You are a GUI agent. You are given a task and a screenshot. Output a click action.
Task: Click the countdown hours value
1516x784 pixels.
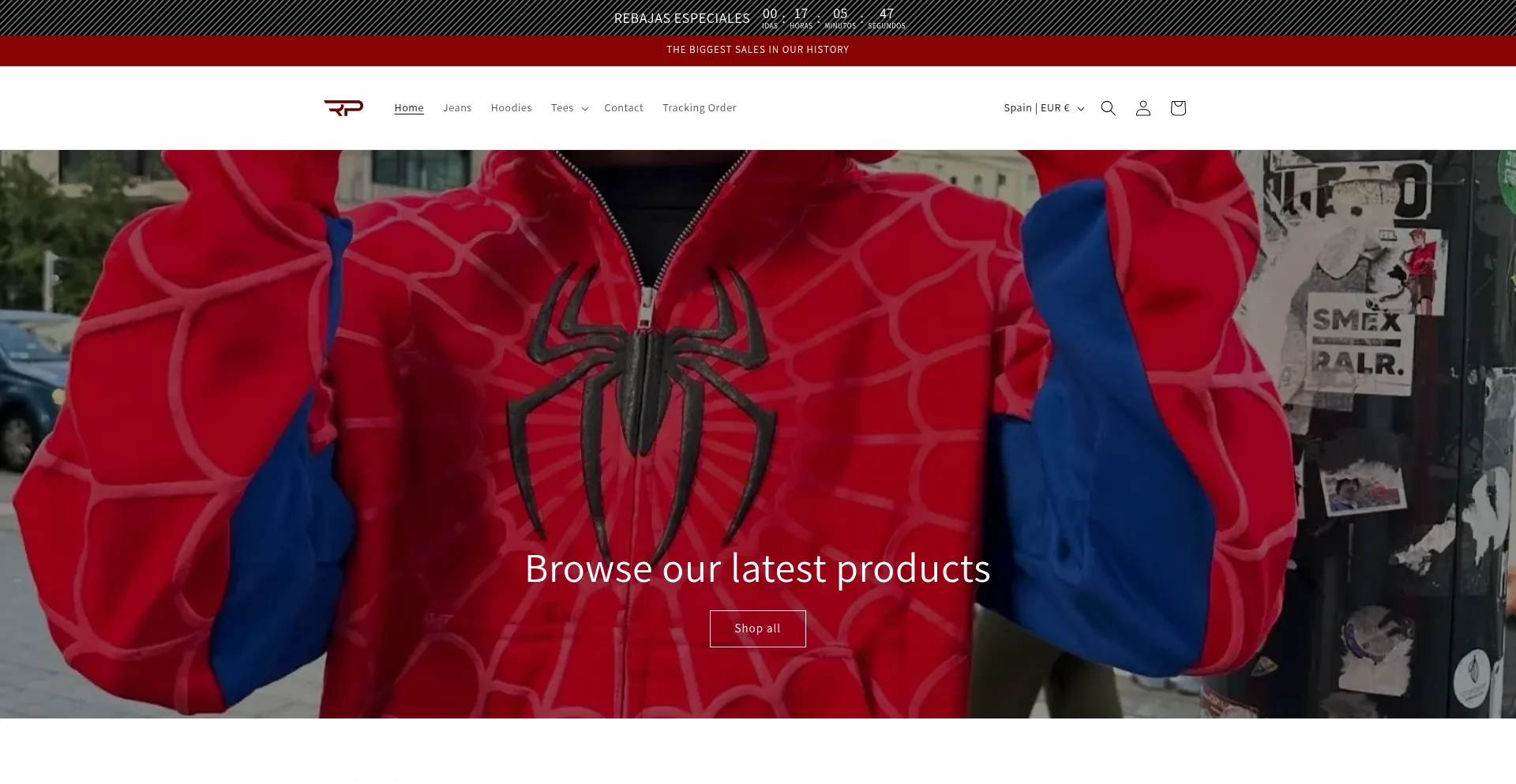[x=801, y=14]
